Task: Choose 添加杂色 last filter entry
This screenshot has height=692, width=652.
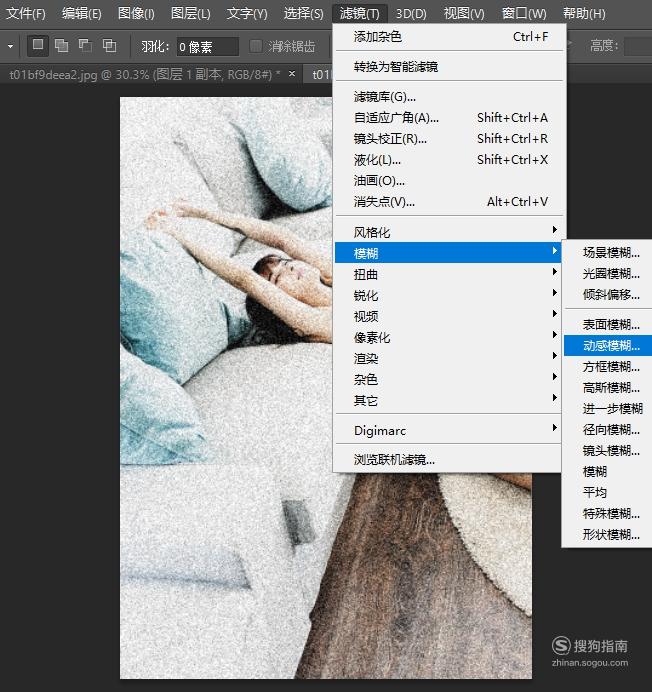Action: point(449,37)
